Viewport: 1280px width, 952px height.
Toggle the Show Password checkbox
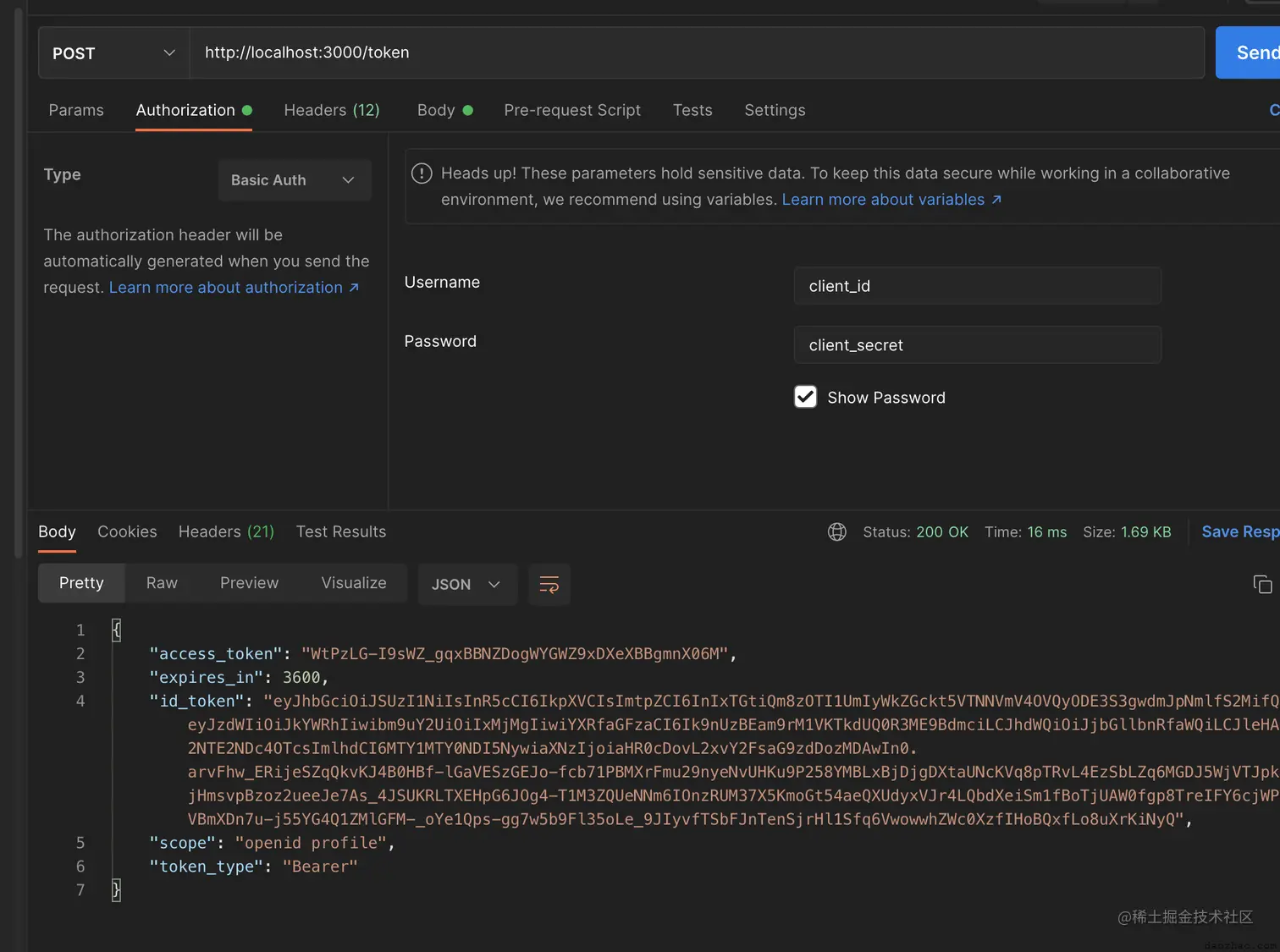point(805,397)
